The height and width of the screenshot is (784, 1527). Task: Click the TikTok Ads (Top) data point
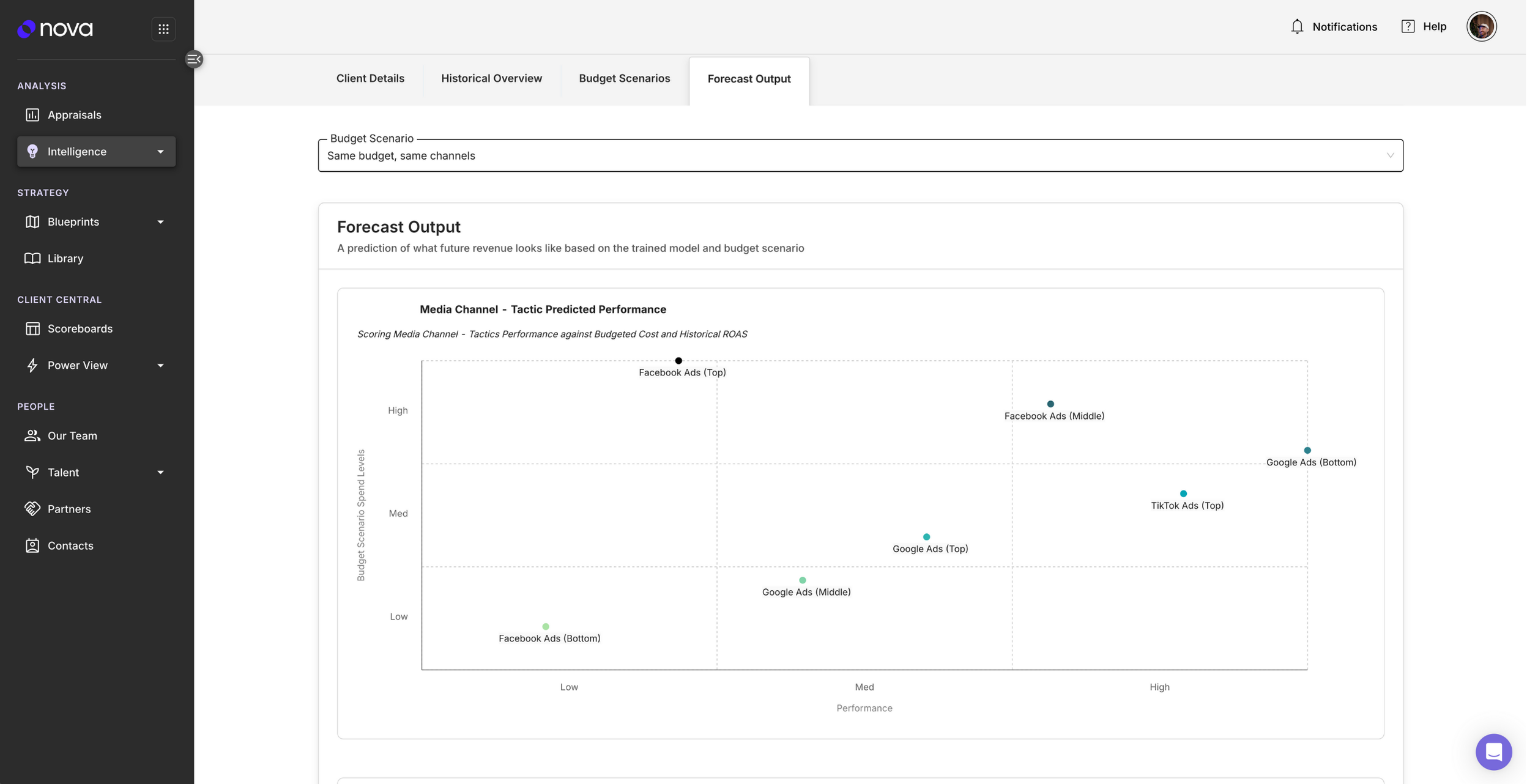[x=1183, y=494]
